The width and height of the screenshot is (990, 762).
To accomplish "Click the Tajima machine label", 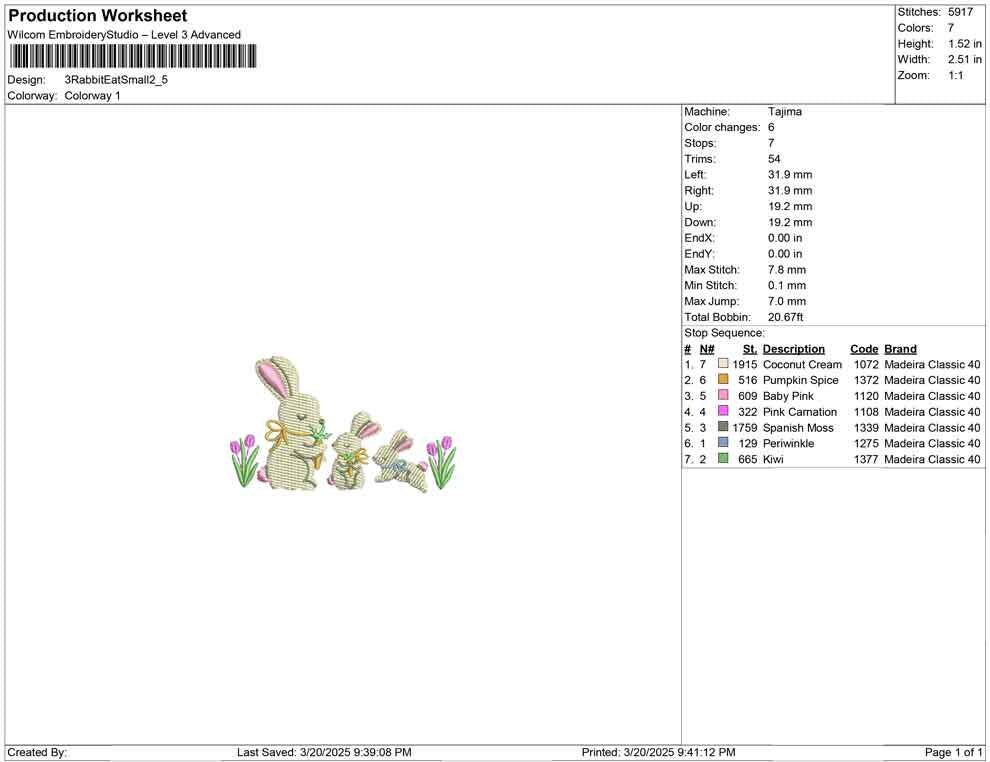I will pyautogui.click(x=785, y=111).
